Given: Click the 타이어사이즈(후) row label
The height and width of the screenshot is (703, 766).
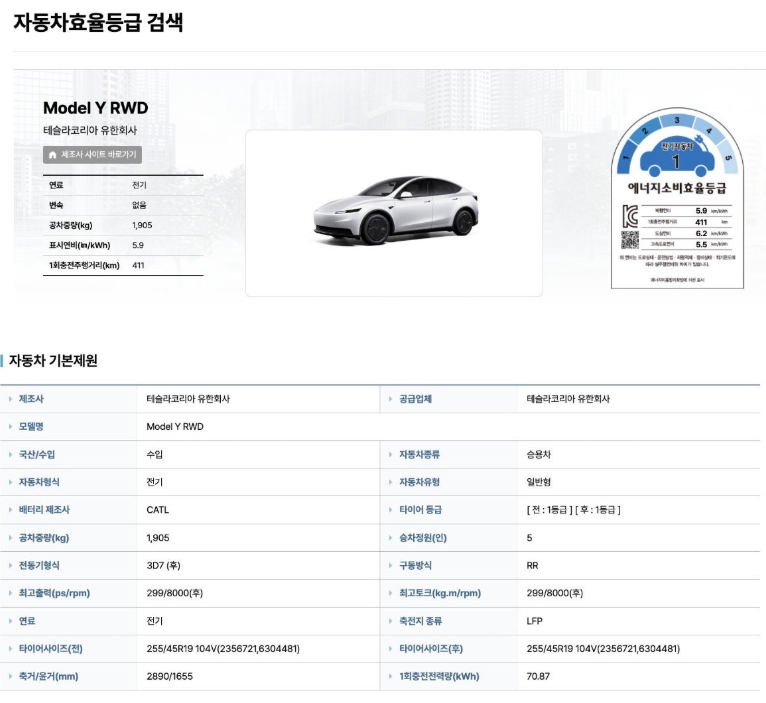Looking at the screenshot, I should [x=431, y=649].
